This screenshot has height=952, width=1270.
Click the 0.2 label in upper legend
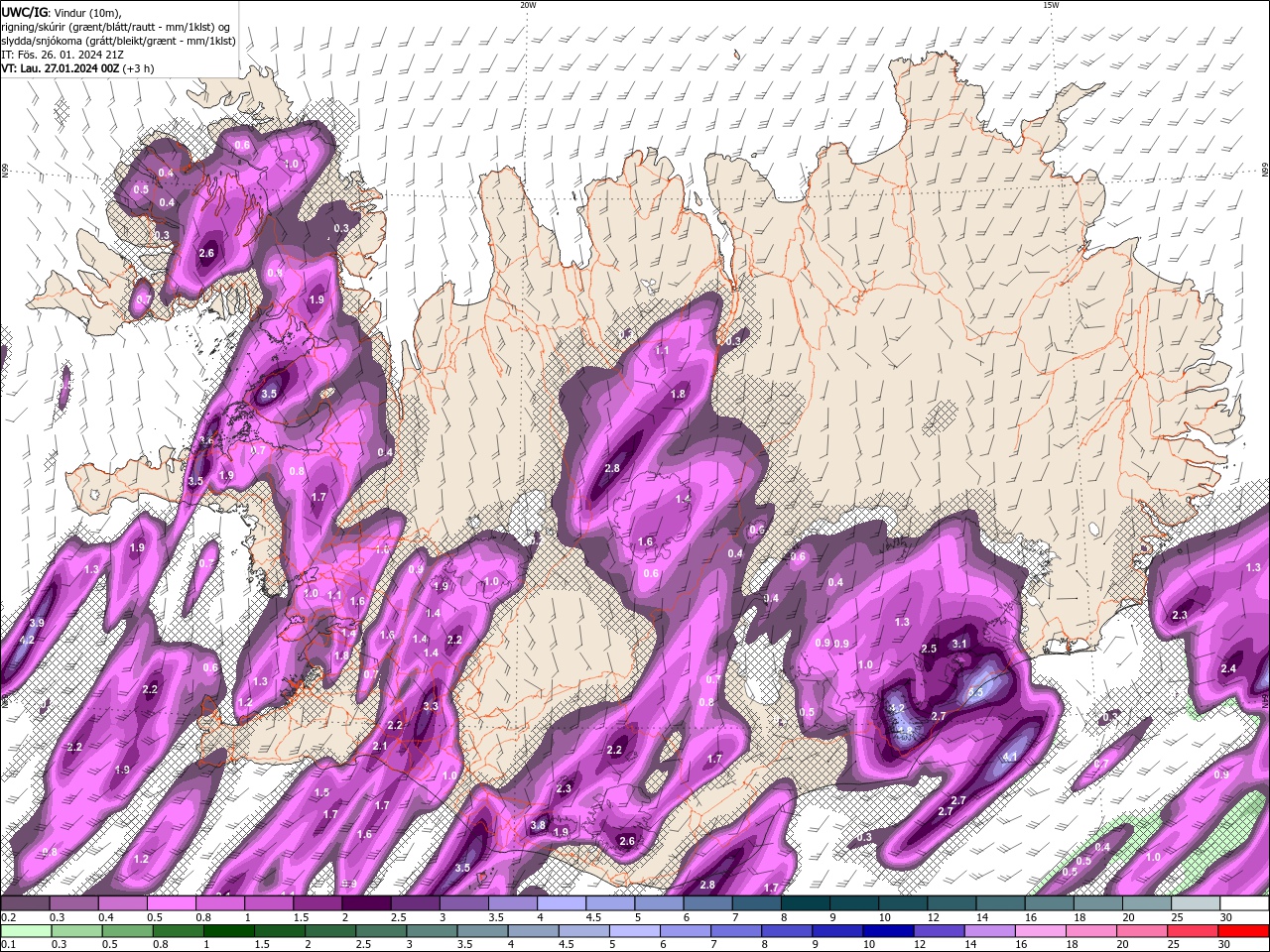click(7, 918)
